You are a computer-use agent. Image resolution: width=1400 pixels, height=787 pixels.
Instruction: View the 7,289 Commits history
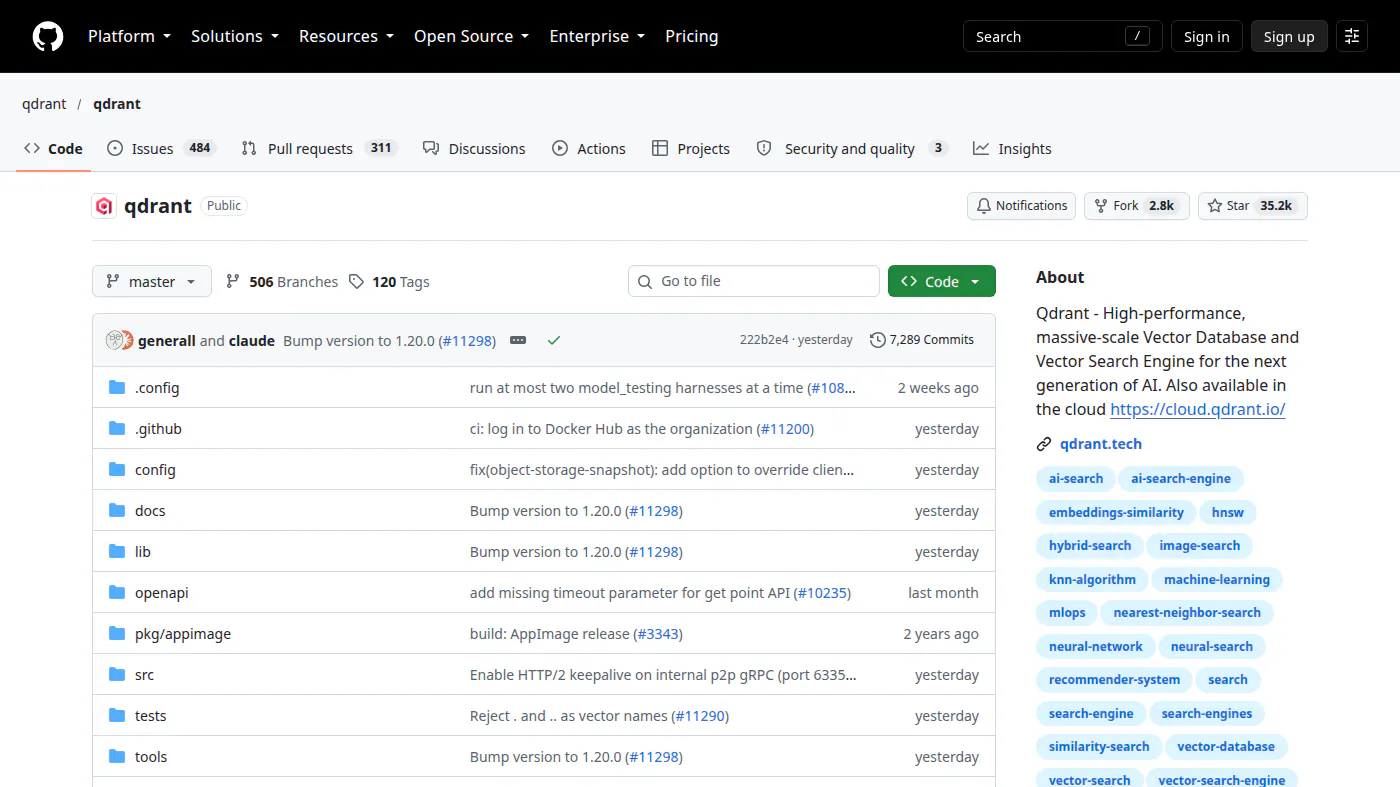[922, 340]
